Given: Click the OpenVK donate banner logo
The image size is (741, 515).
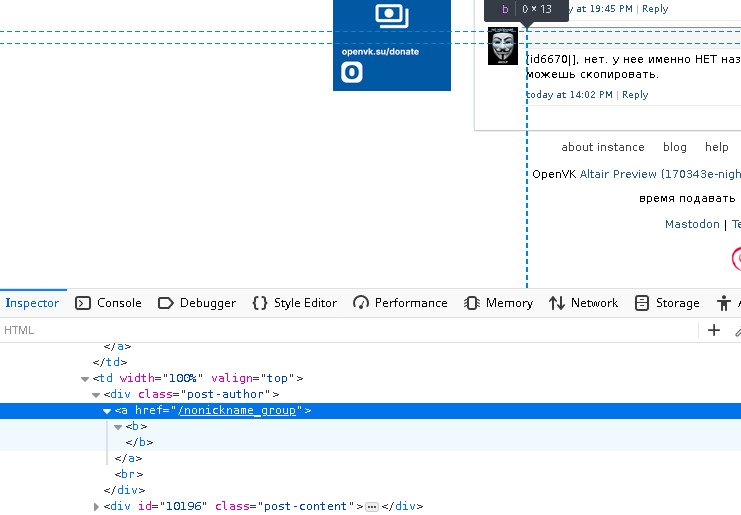Looking at the screenshot, I should [x=351, y=72].
